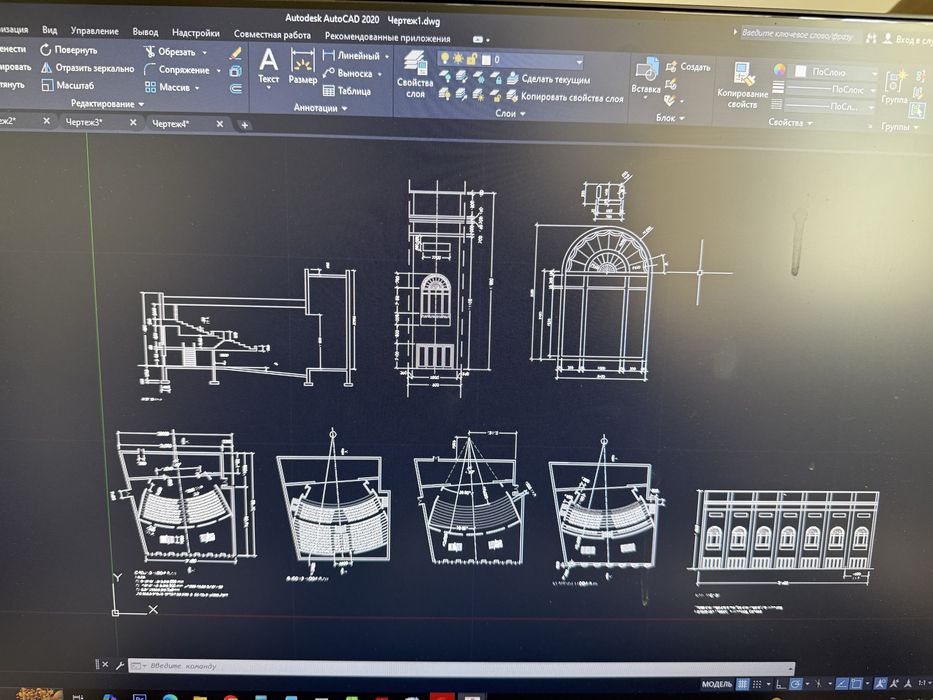Open Свойства слоя layer properties
Image resolution: width=933 pixels, height=700 pixels.
tap(415, 74)
